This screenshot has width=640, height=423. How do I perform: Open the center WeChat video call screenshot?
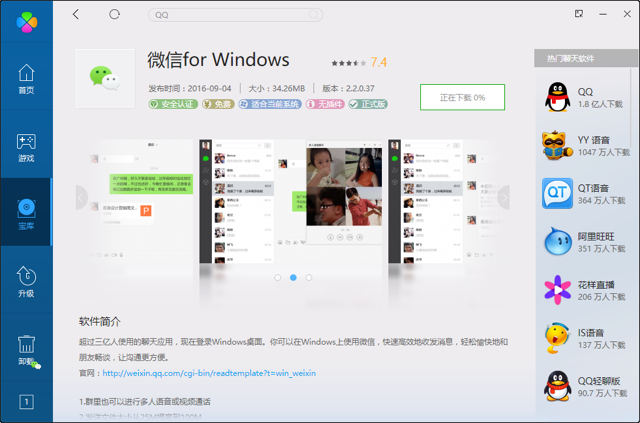291,201
